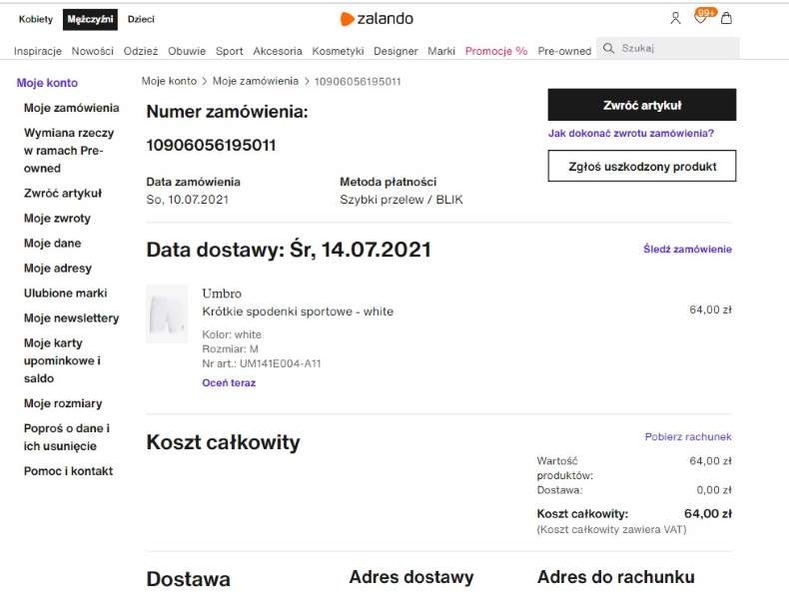Open Ulubione marki in the sidebar

coord(65,293)
